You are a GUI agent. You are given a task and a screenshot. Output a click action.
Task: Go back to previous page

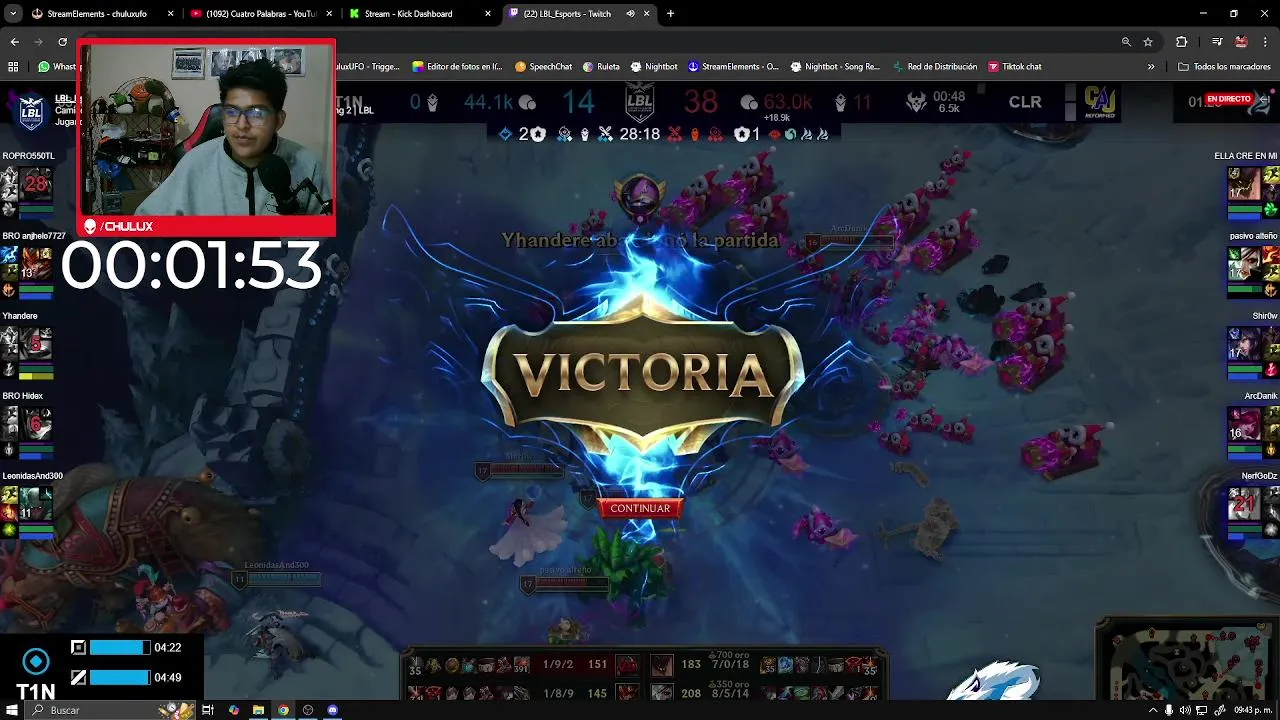[14, 42]
